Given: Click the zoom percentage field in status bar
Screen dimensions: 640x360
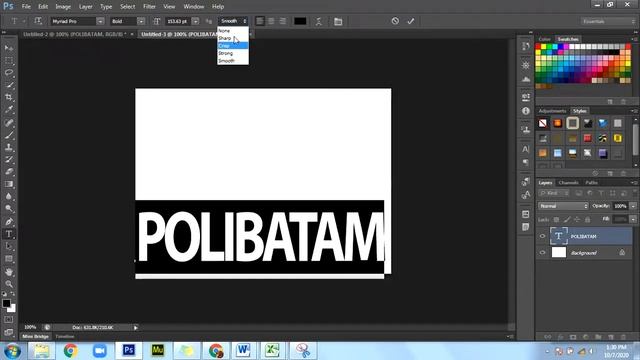Looking at the screenshot, I should (31, 327).
